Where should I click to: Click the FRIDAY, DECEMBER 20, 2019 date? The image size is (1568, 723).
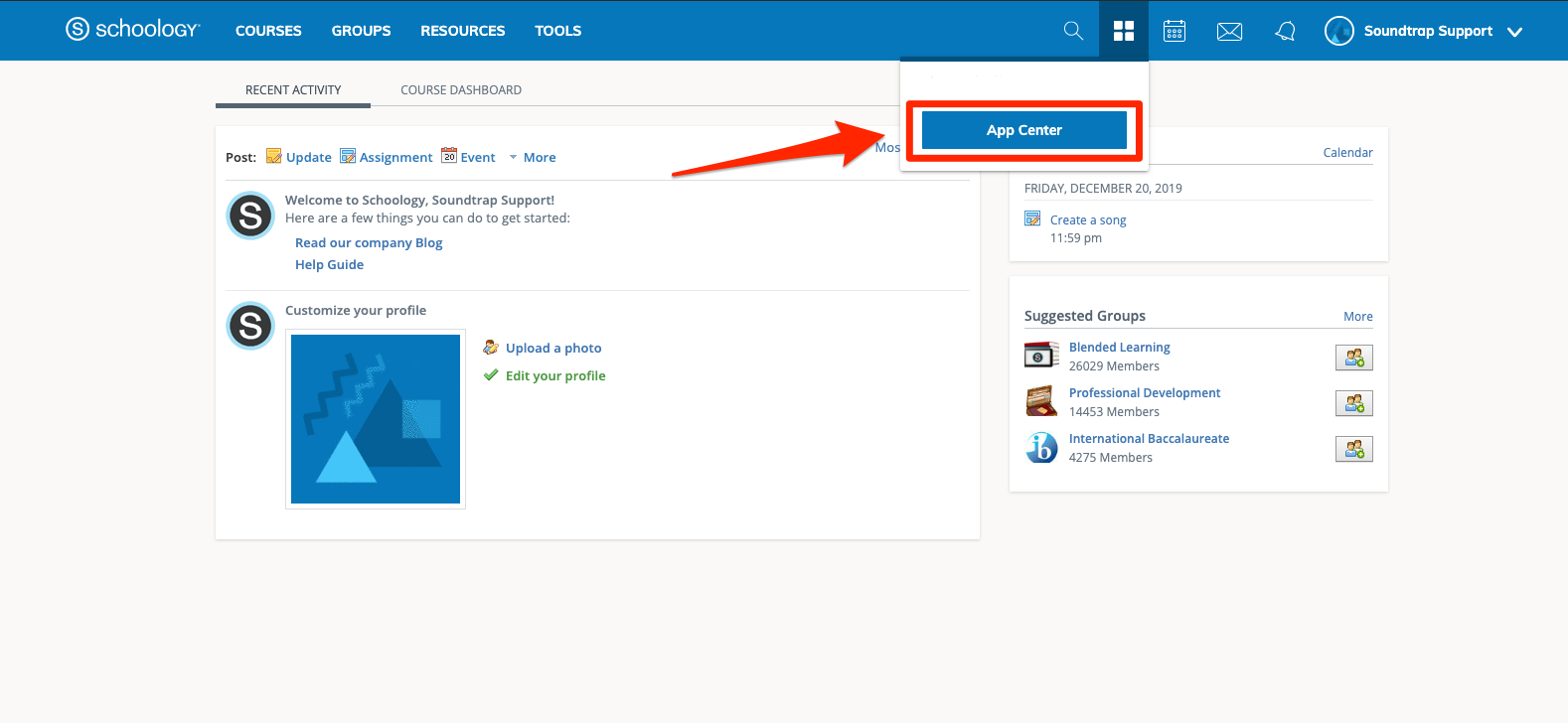coord(1103,188)
